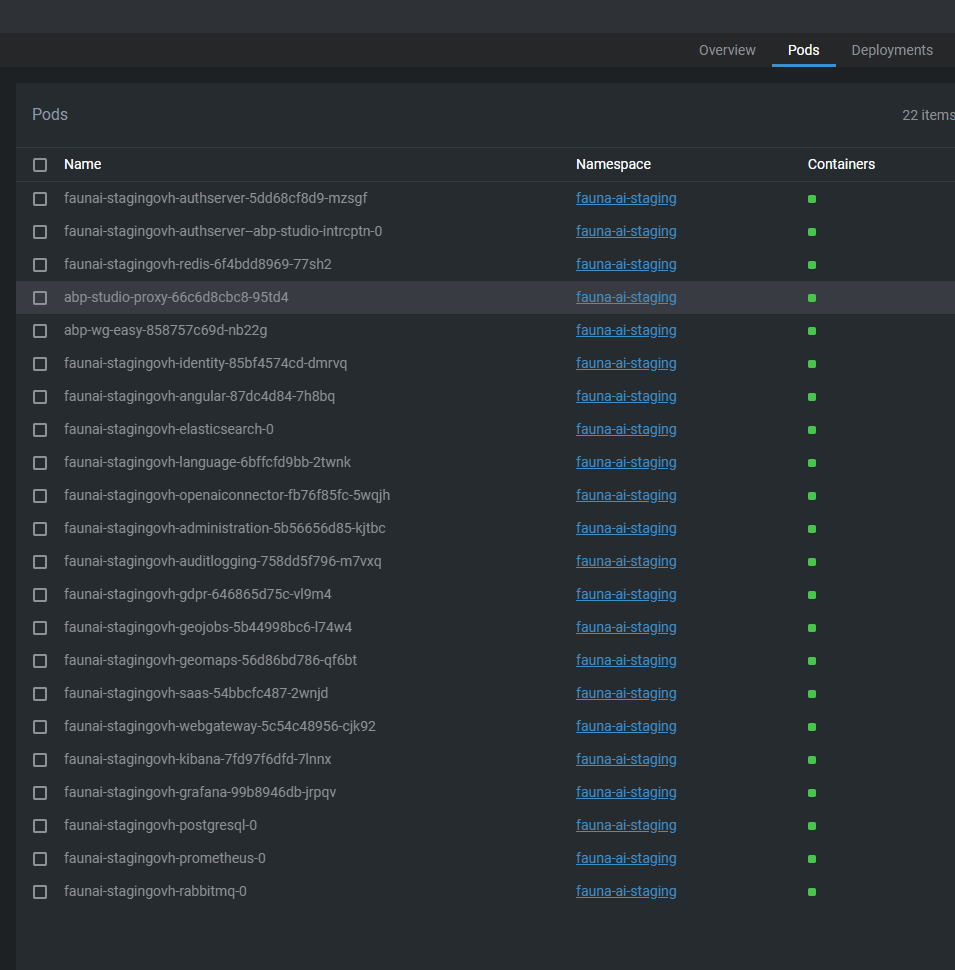The width and height of the screenshot is (955, 970).
Task: Click container status dot for authserver-5dd68cf8d9-mzsgf pod
Action: pos(812,199)
